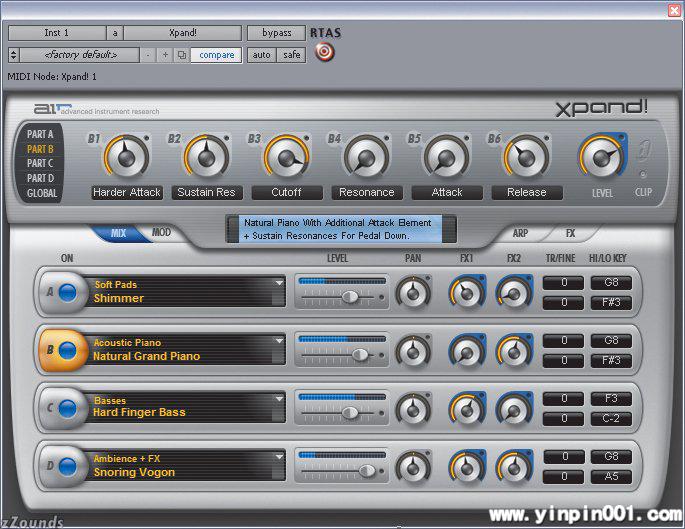Expand the Acoustic Piano preset dropdown arrow
685x529 pixels.
click(278, 343)
